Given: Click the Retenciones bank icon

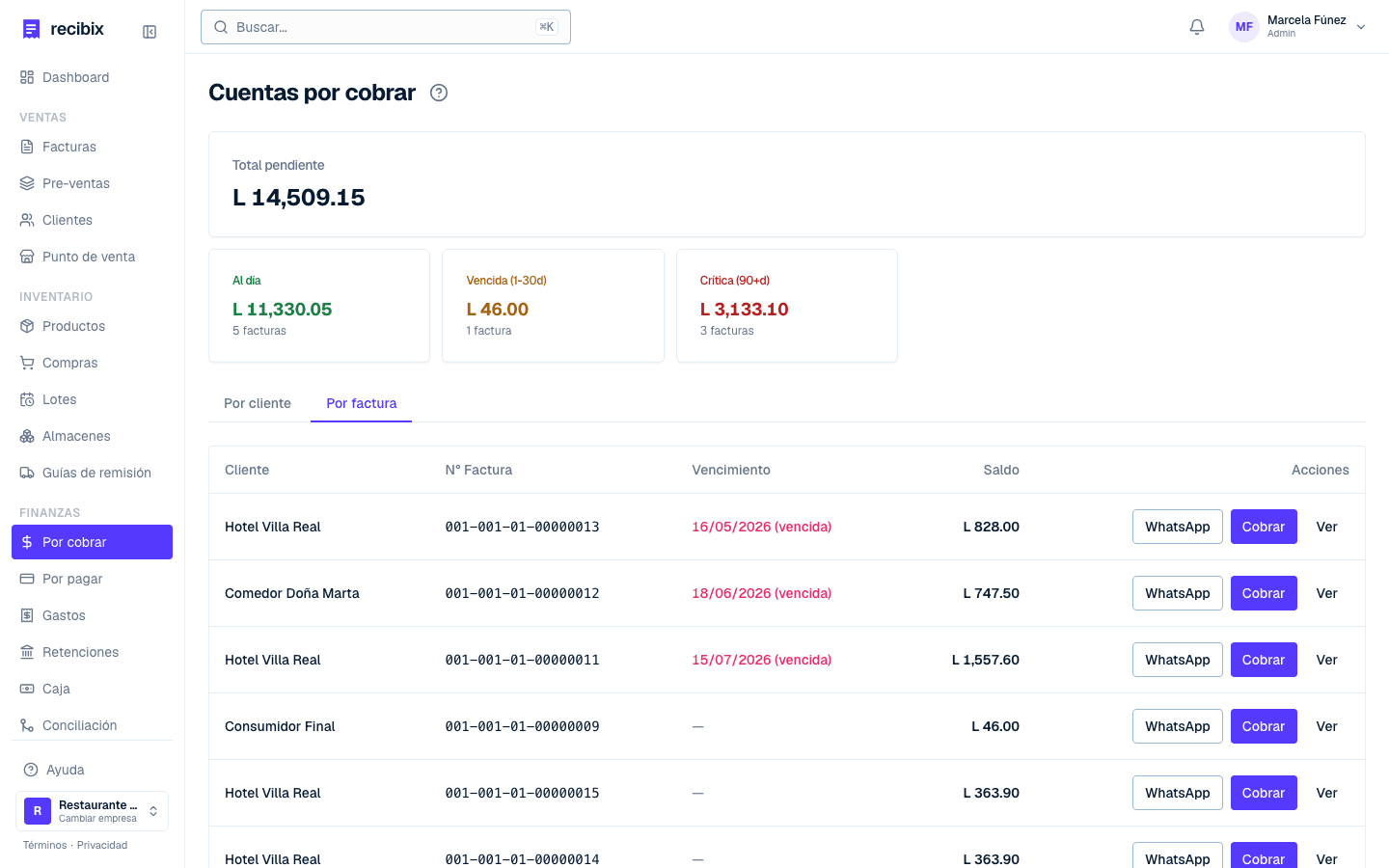Looking at the screenshot, I should click(x=27, y=652).
